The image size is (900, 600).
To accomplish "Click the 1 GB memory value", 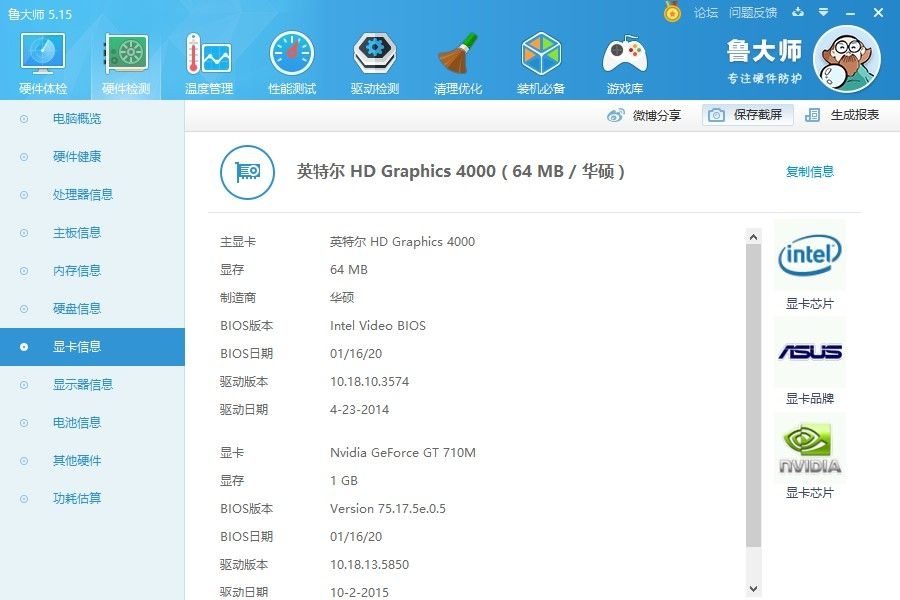I will 344,481.
